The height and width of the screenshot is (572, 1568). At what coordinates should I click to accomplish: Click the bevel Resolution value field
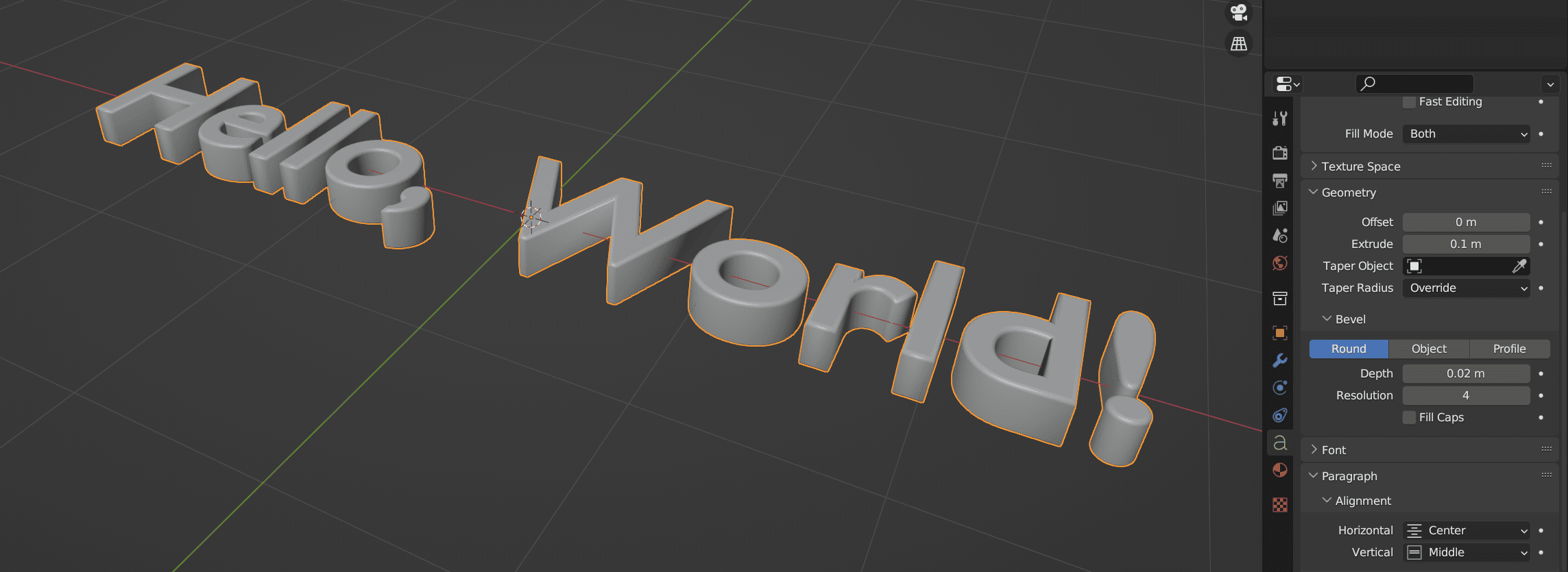tap(1466, 395)
